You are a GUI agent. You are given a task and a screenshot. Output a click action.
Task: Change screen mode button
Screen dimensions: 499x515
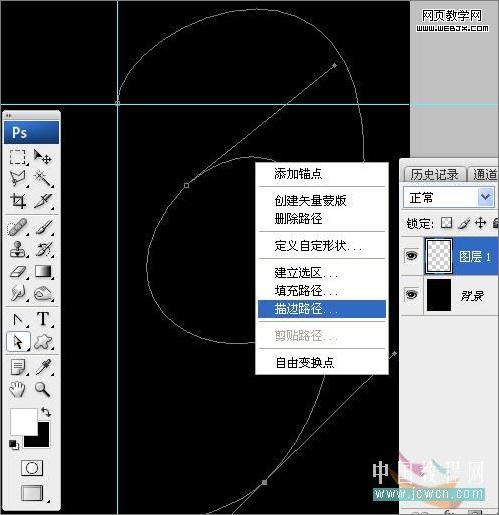pos(32,493)
